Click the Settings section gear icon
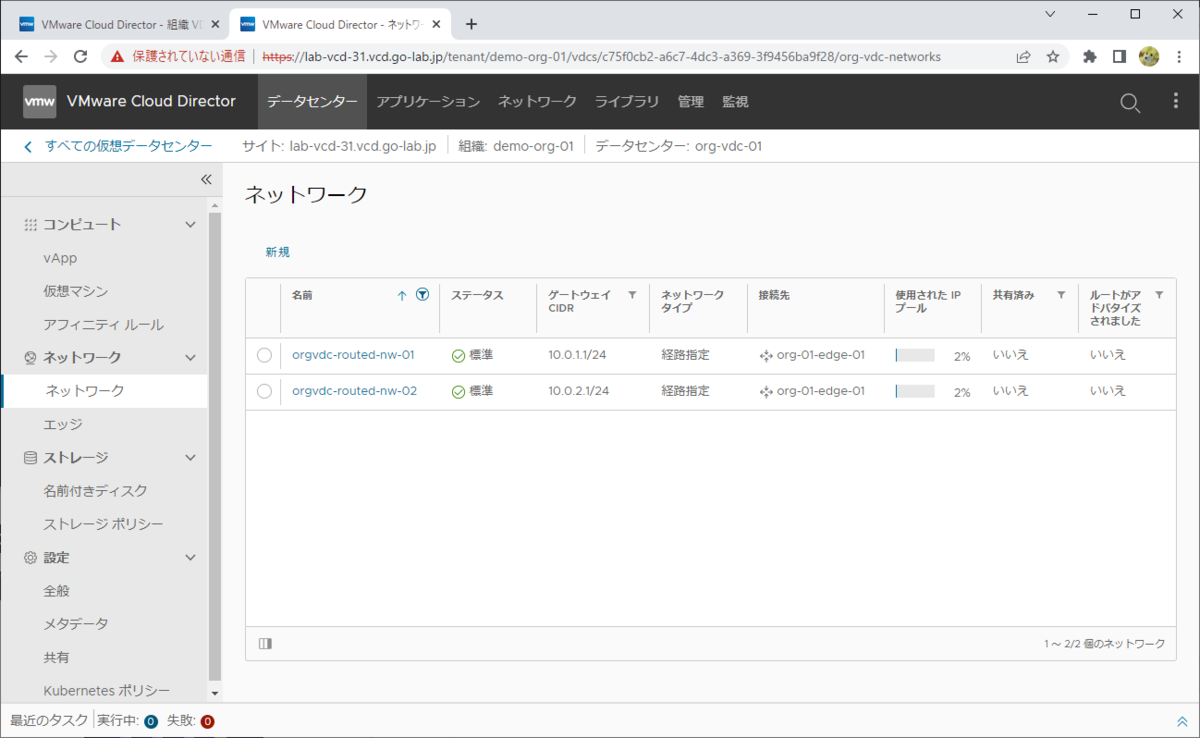Viewport: 1200px width, 738px height. coord(30,557)
